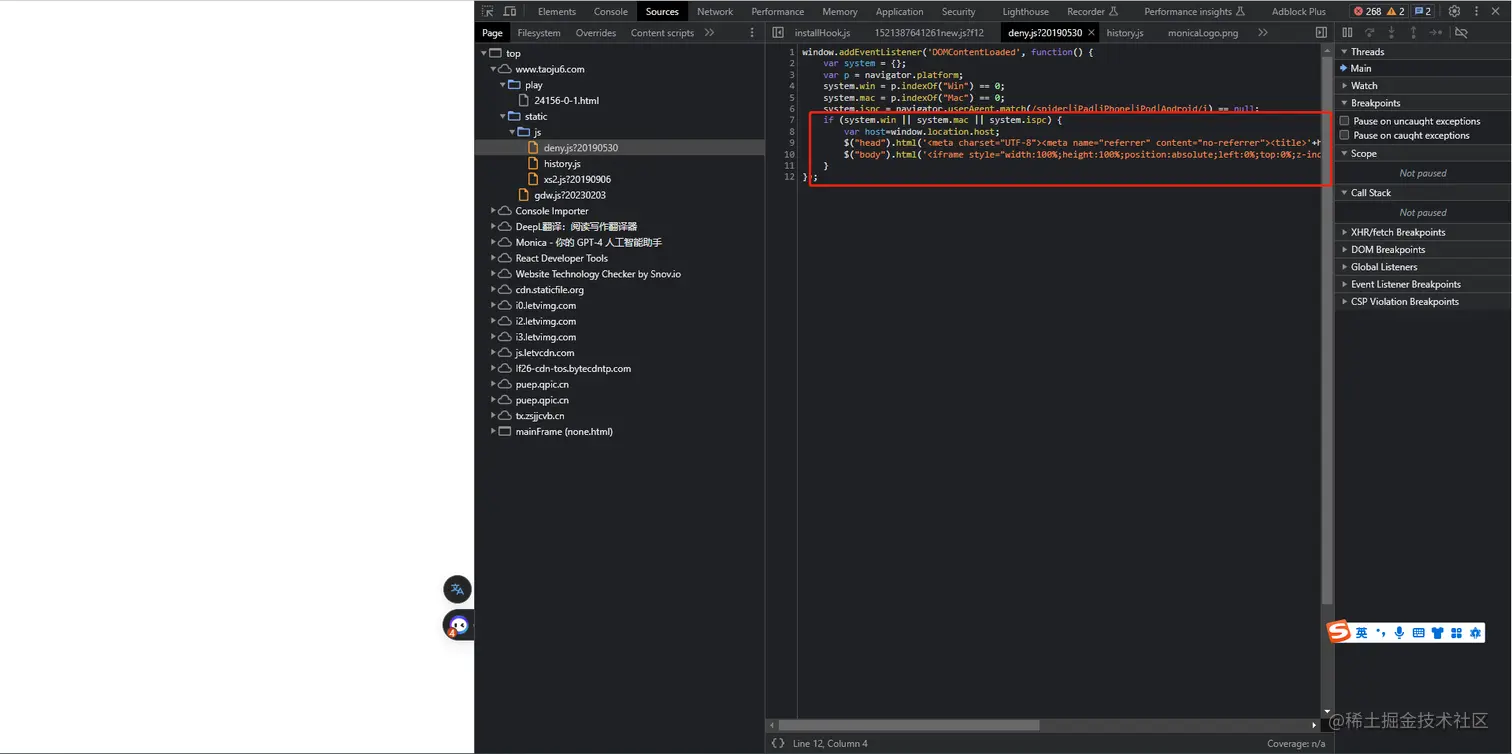This screenshot has height=754, width=1512.
Task: Open the Lighthouse panel tab
Action: point(1026,11)
